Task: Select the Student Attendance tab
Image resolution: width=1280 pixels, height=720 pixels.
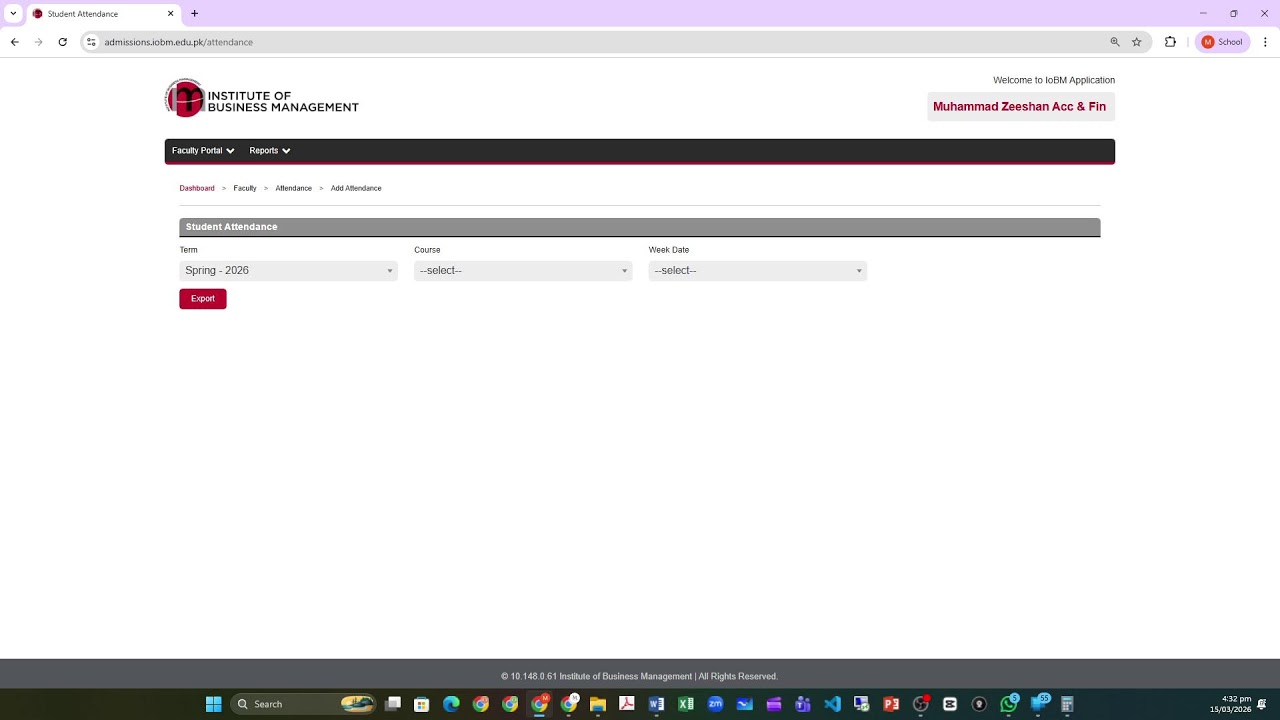Action: [103, 14]
